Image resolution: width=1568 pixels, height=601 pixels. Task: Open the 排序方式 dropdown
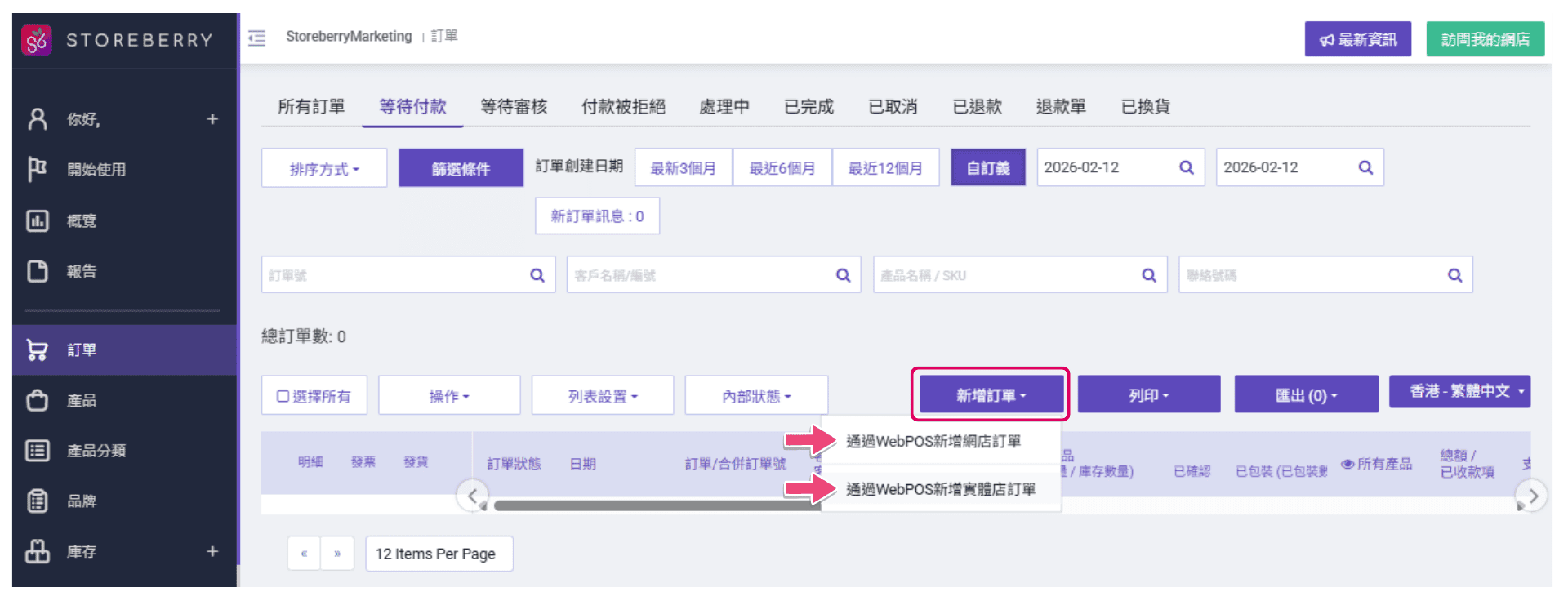pos(324,168)
